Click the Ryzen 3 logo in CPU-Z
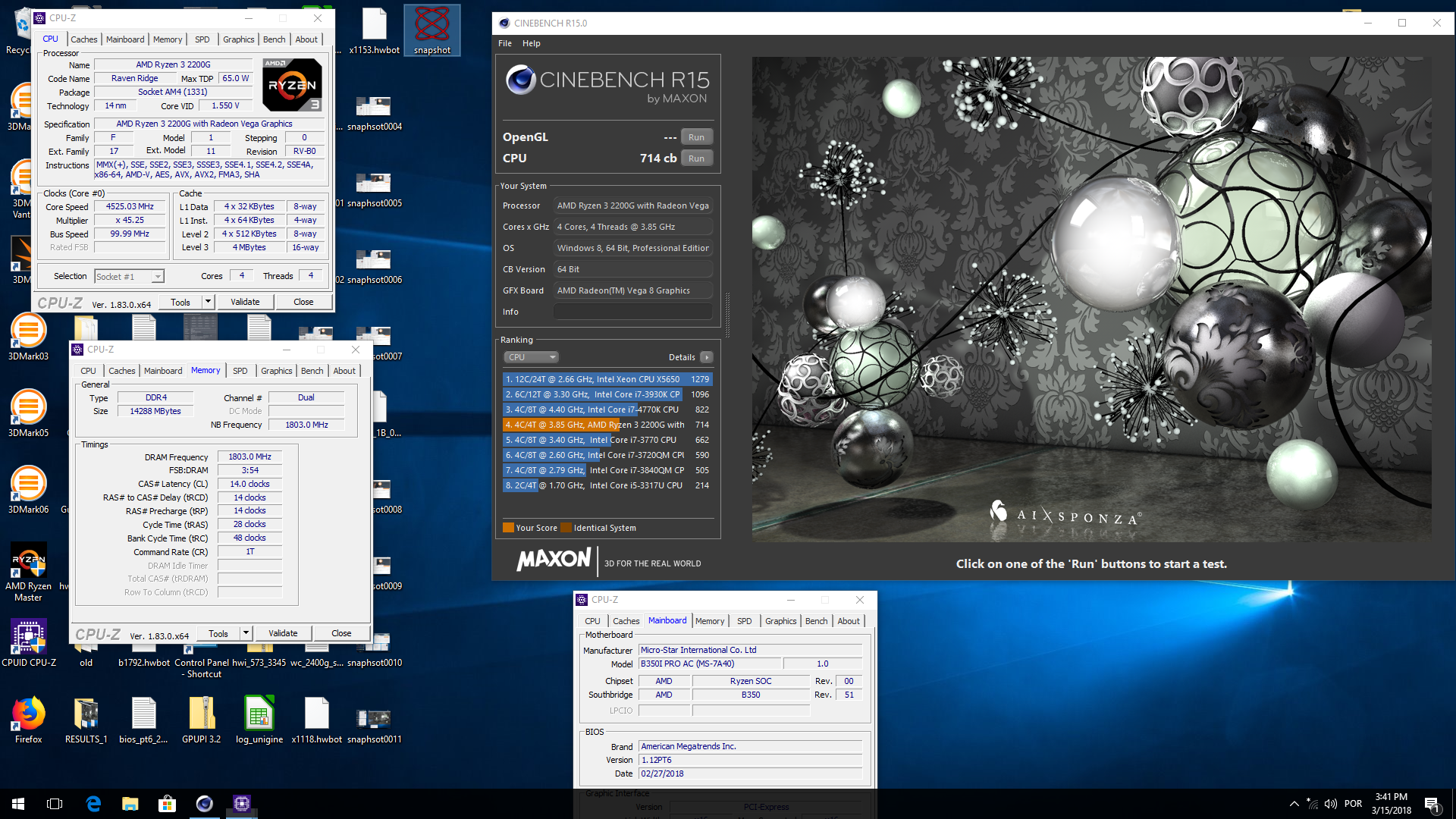 click(x=293, y=85)
